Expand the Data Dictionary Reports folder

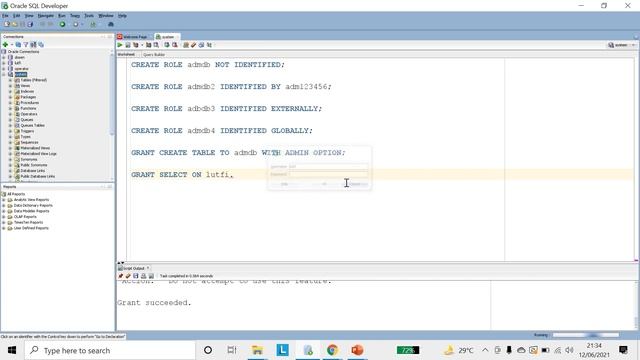coord(4,206)
